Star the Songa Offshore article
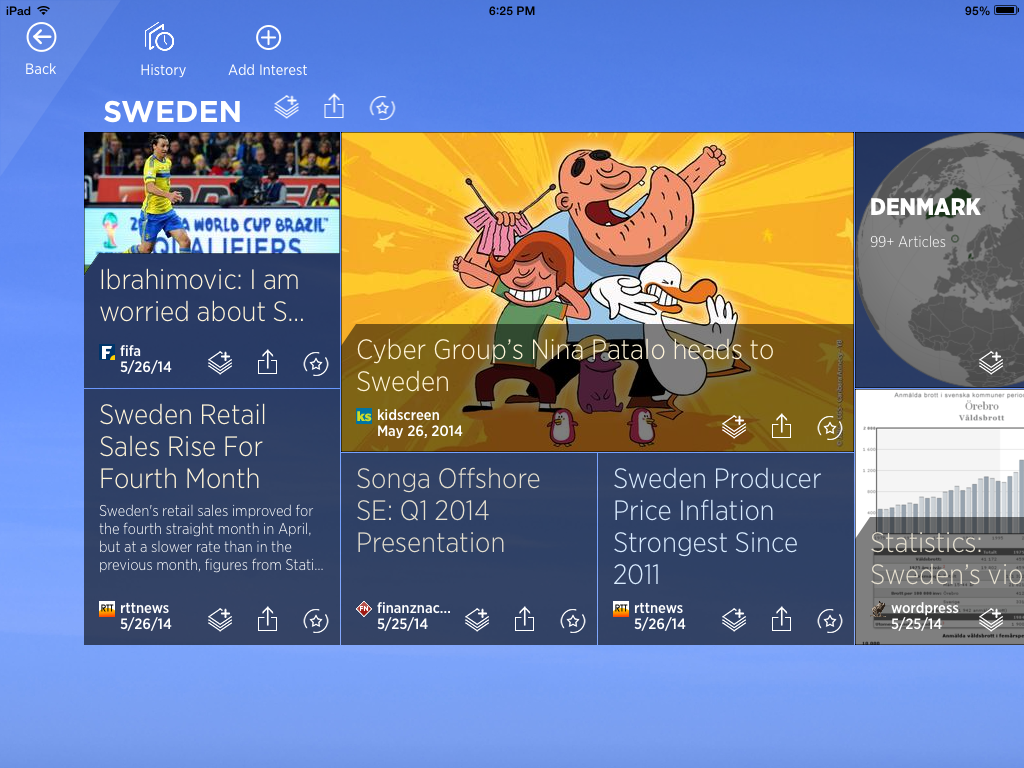The width and height of the screenshot is (1024, 768). click(573, 621)
